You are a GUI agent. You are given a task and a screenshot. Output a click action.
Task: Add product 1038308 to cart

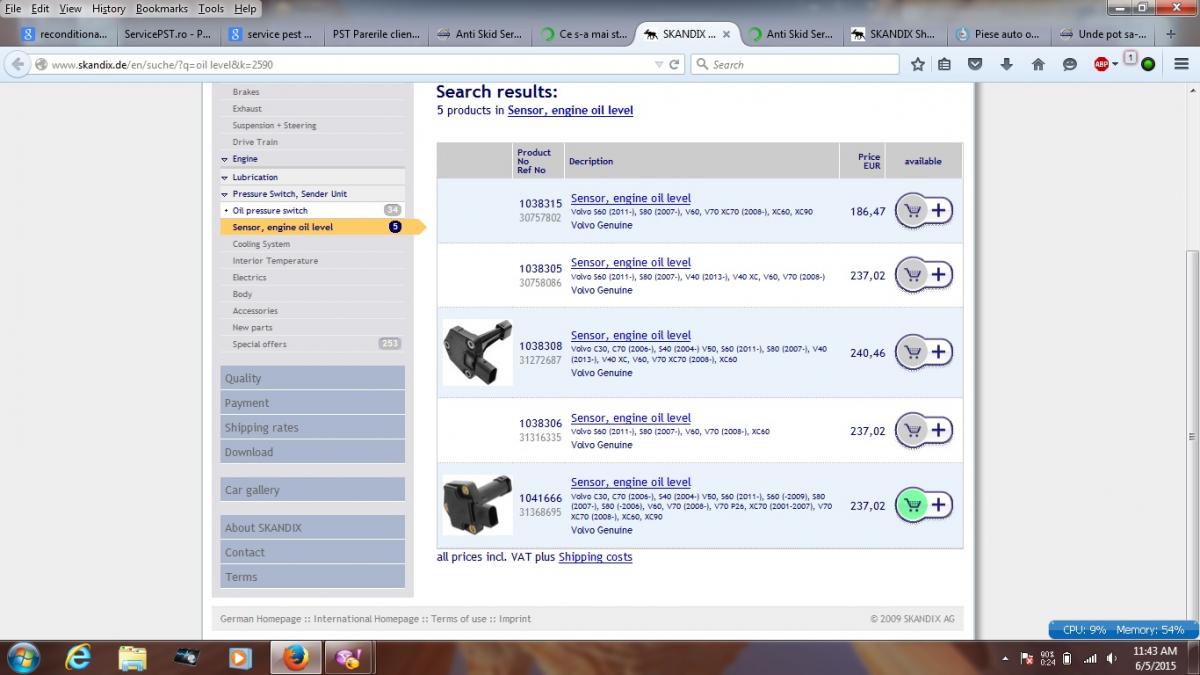tap(924, 352)
